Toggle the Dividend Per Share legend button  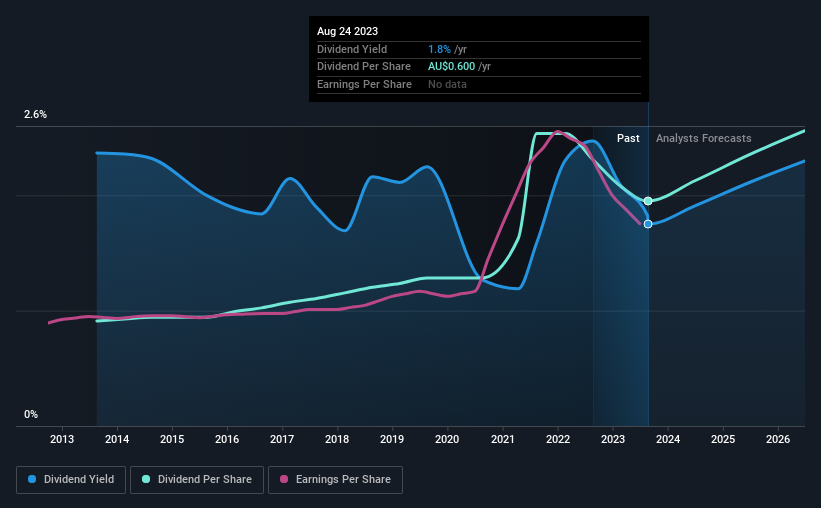tap(197, 480)
